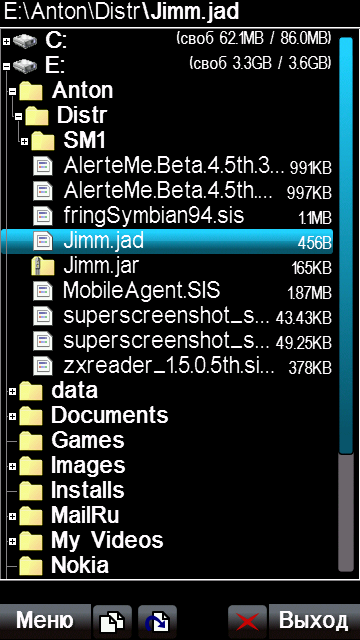Click the Выход exit button

click(314, 622)
